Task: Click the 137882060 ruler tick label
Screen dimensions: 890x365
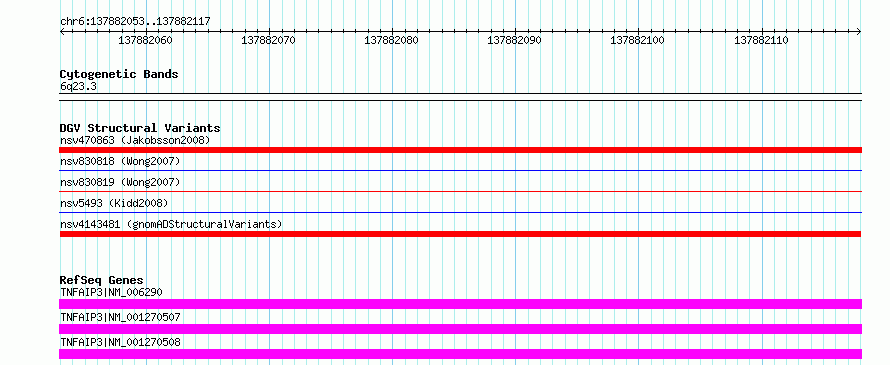Action: coord(145,40)
